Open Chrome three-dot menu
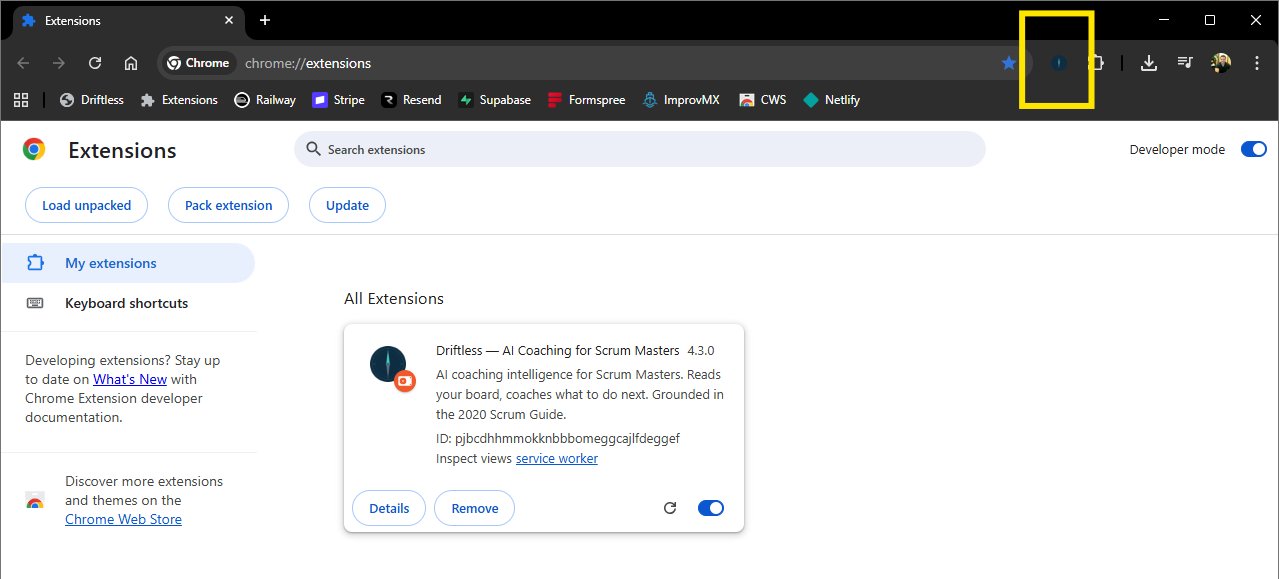The height and width of the screenshot is (579, 1279). click(1256, 63)
